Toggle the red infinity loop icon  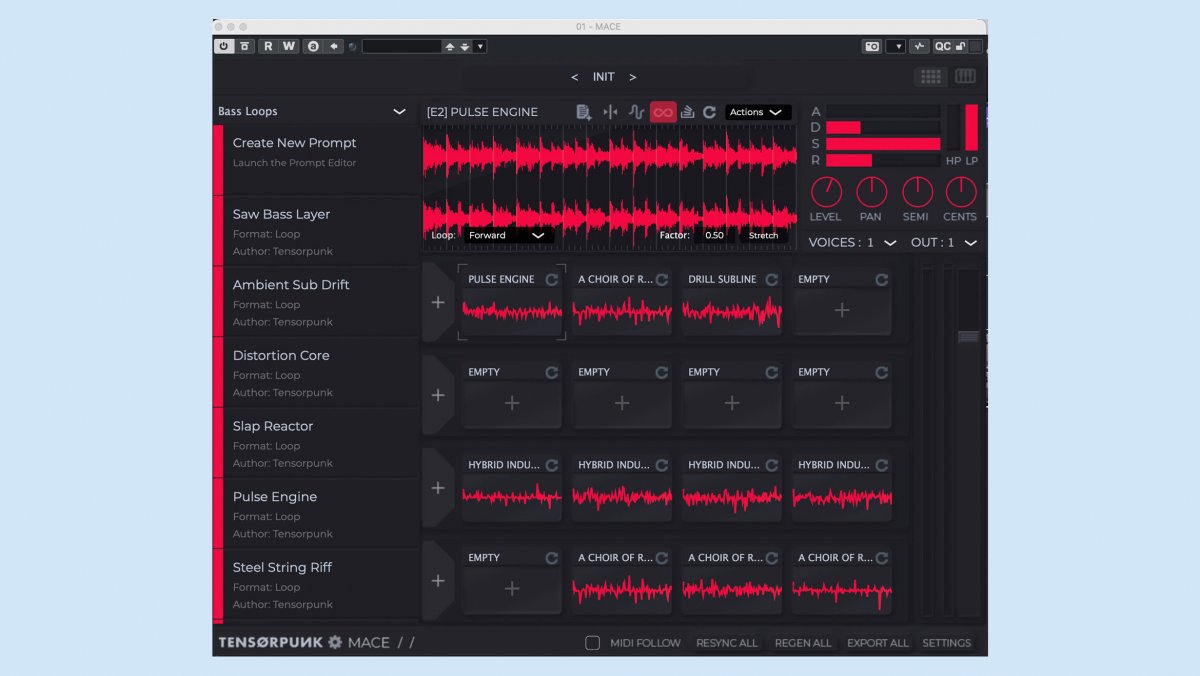point(663,112)
